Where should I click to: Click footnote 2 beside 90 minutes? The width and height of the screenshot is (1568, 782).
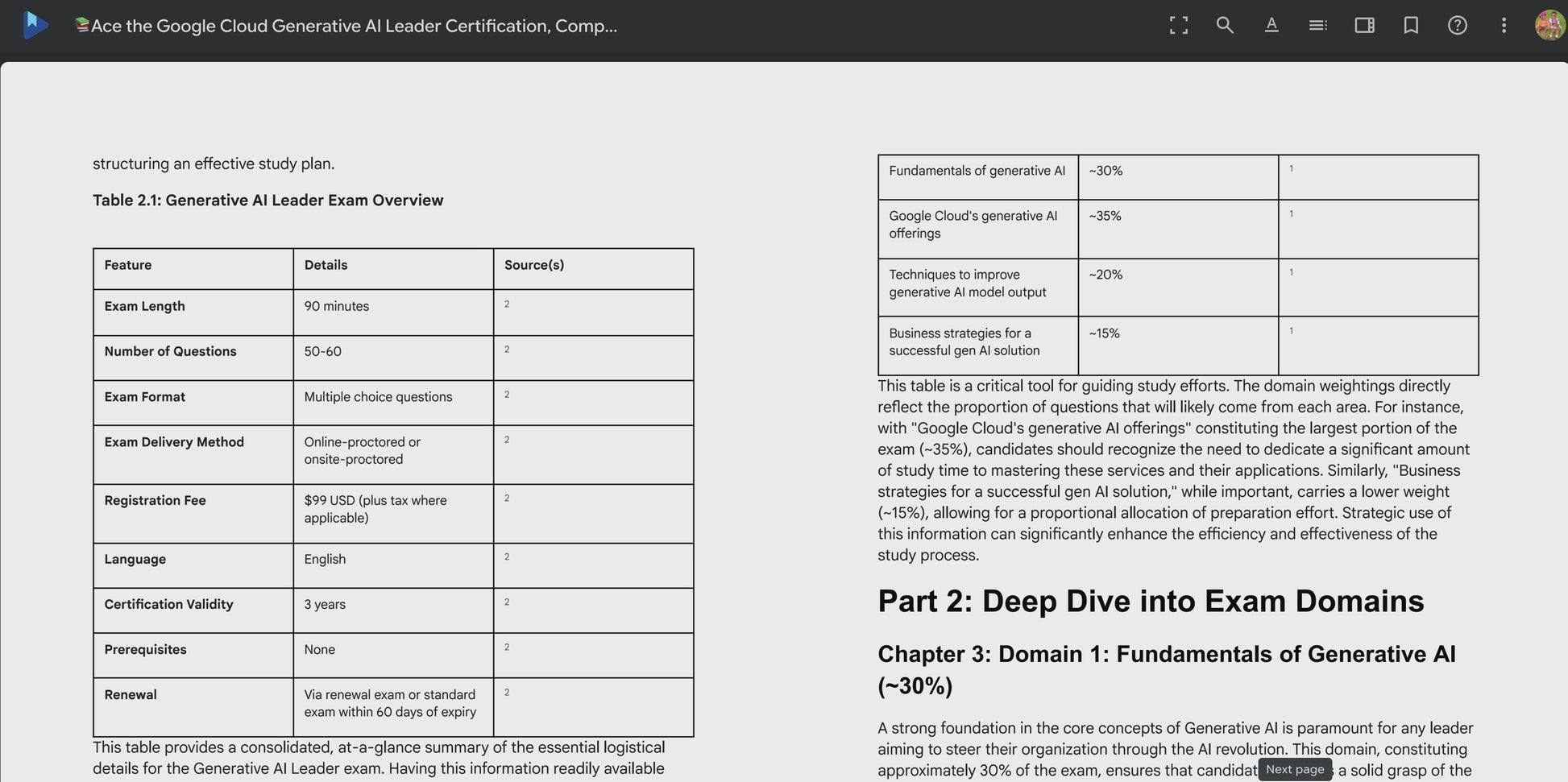pyautogui.click(x=507, y=304)
